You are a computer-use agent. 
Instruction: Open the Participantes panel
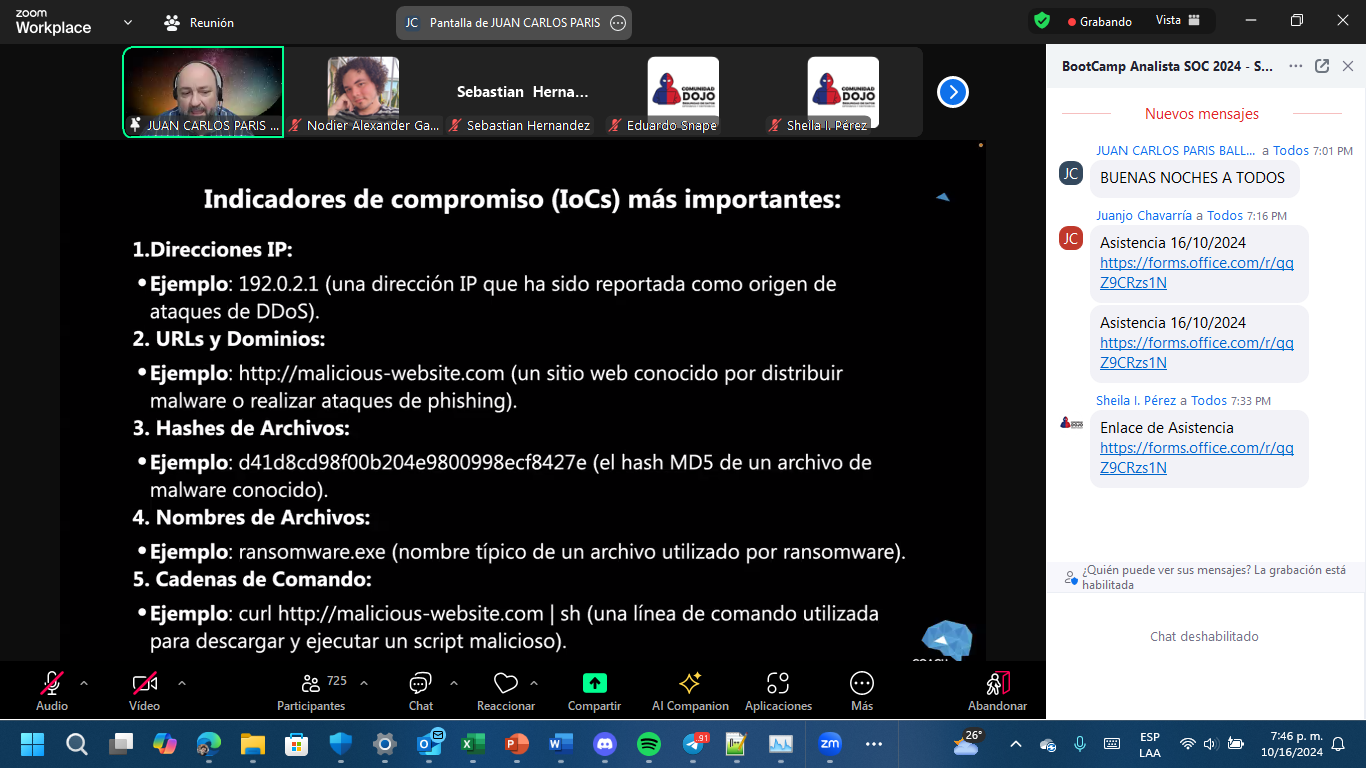(x=312, y=690)
